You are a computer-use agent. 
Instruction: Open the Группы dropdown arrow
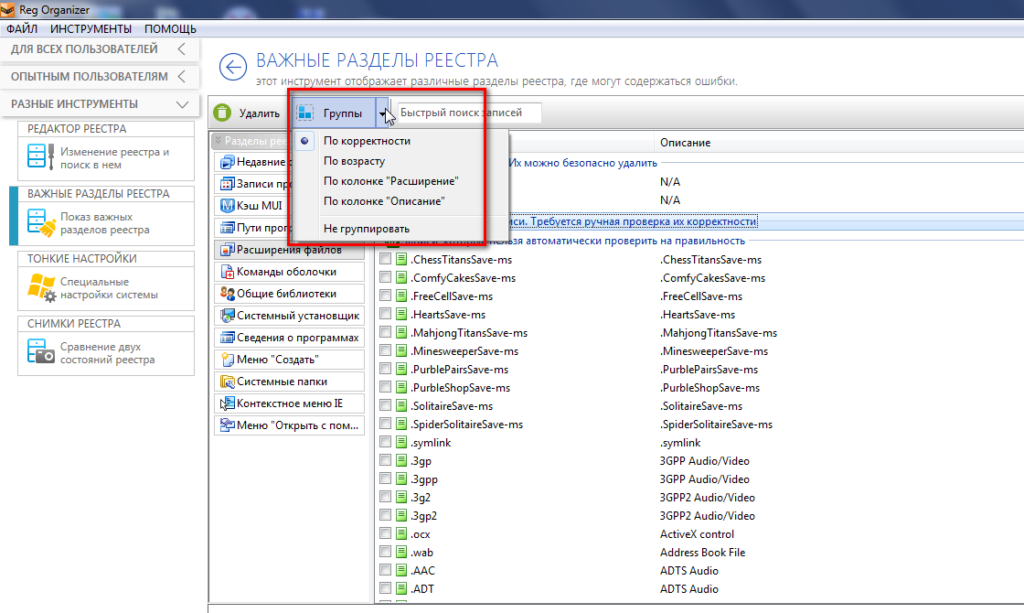click(x=382, y=114)
